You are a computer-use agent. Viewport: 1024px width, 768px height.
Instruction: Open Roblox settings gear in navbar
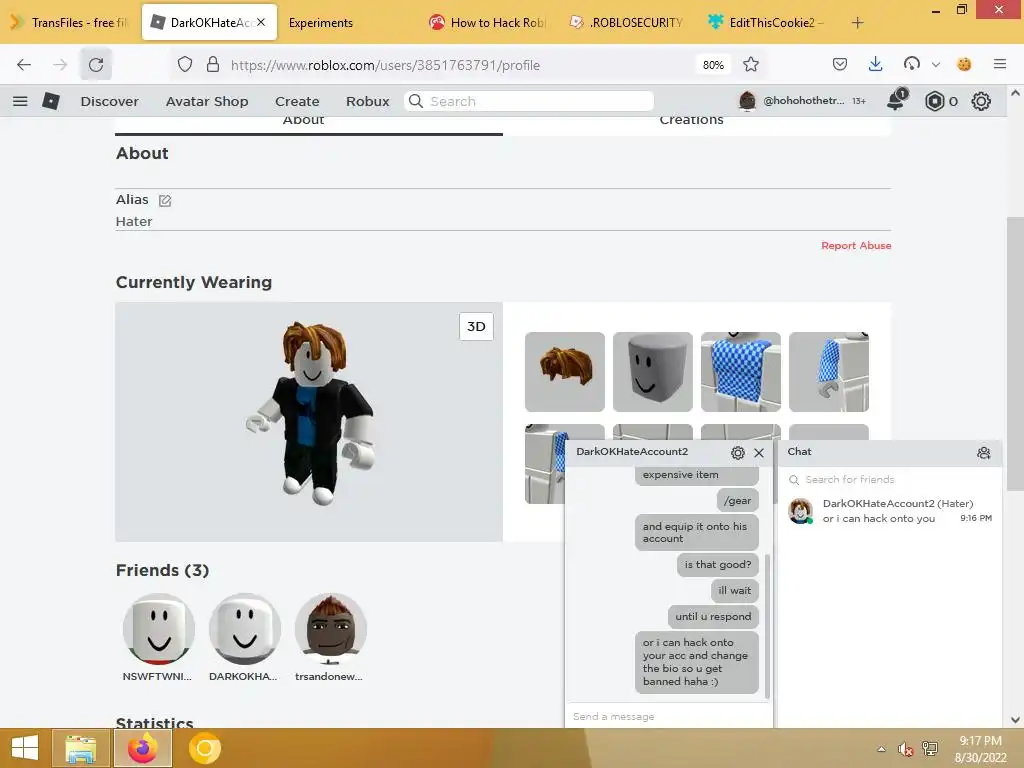[x=981, y=101]
